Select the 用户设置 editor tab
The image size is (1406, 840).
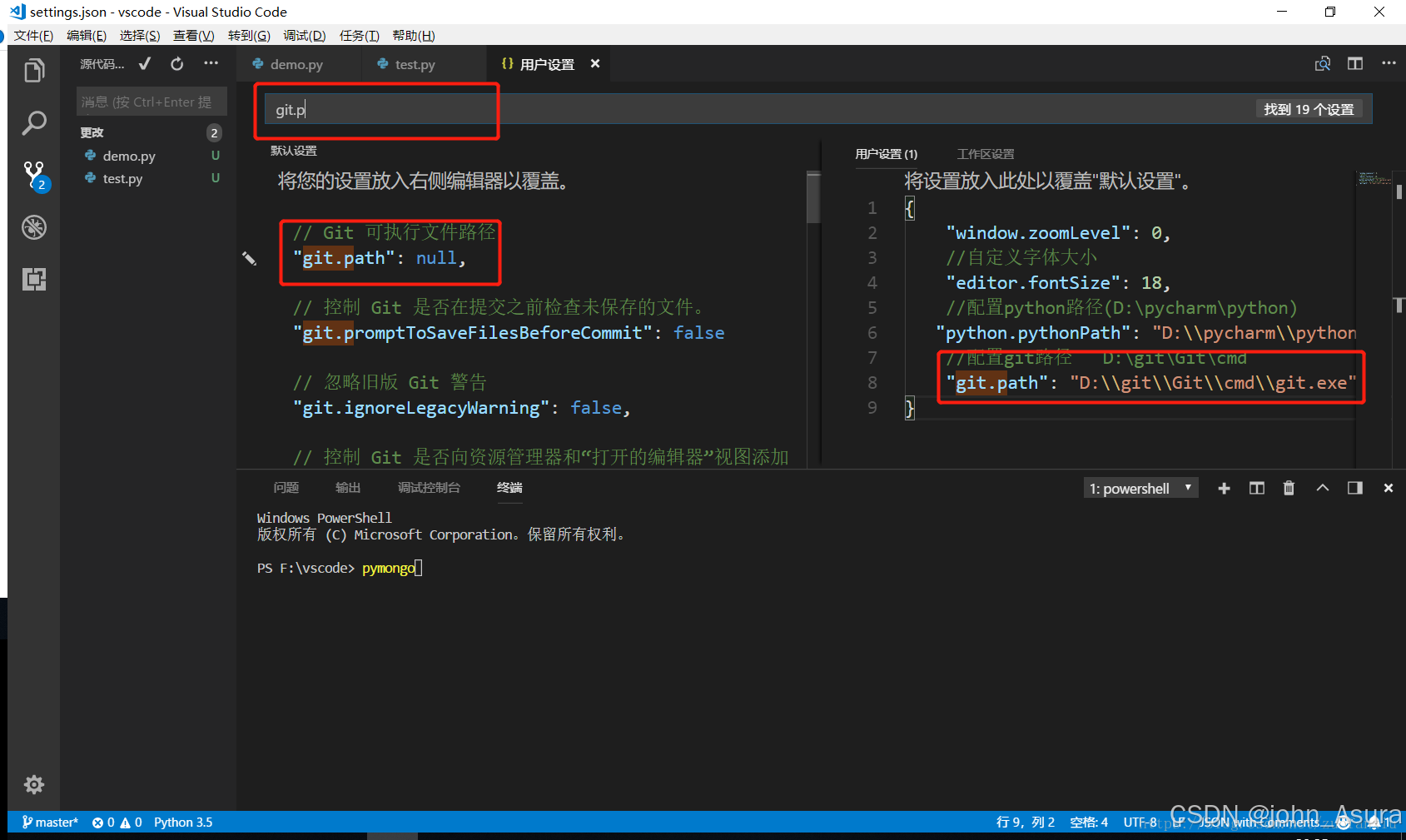[547, 64]
